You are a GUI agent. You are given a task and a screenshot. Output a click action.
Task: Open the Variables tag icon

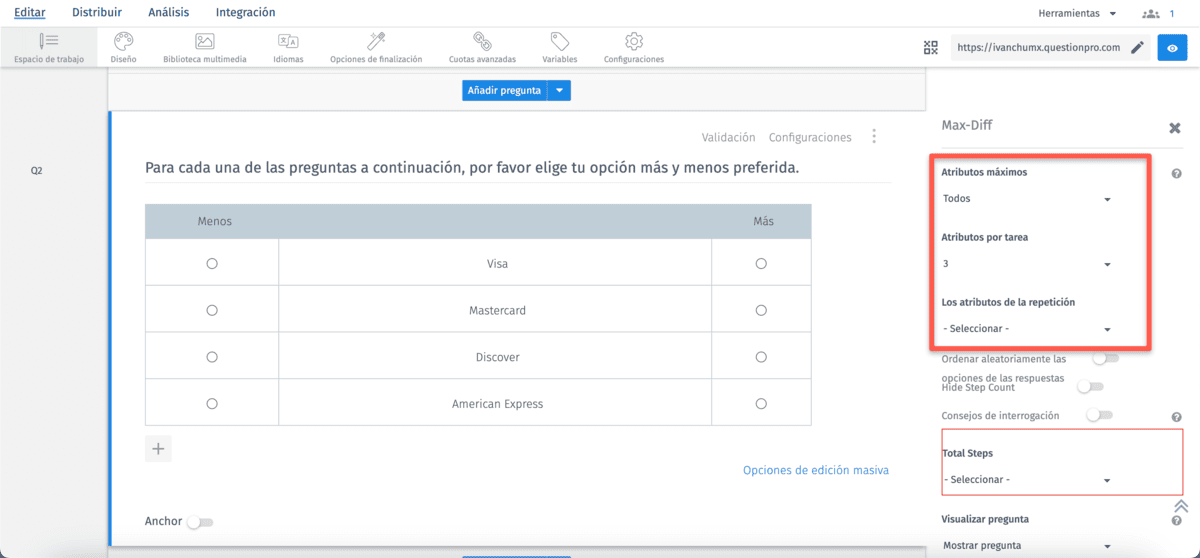(560, 41)
